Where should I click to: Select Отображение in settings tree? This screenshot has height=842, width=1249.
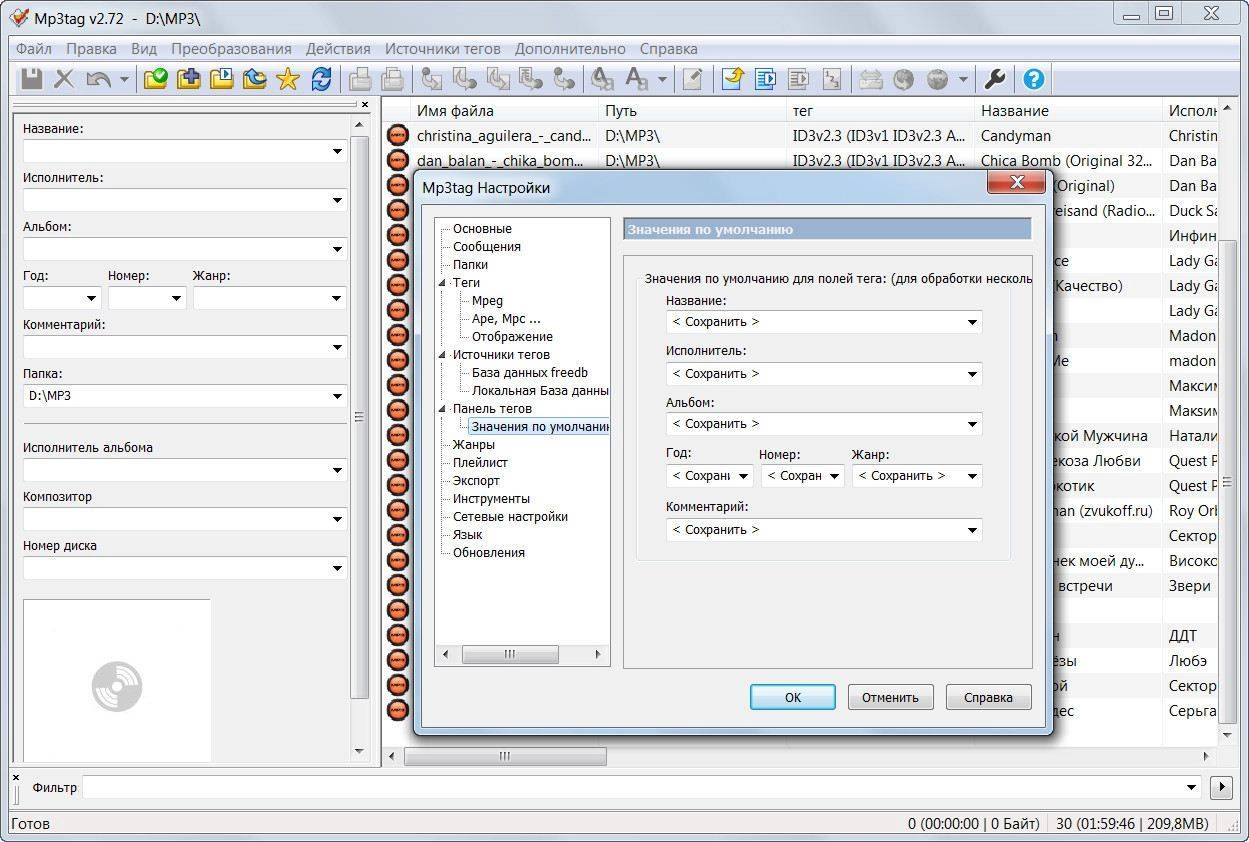coord(512,336)
